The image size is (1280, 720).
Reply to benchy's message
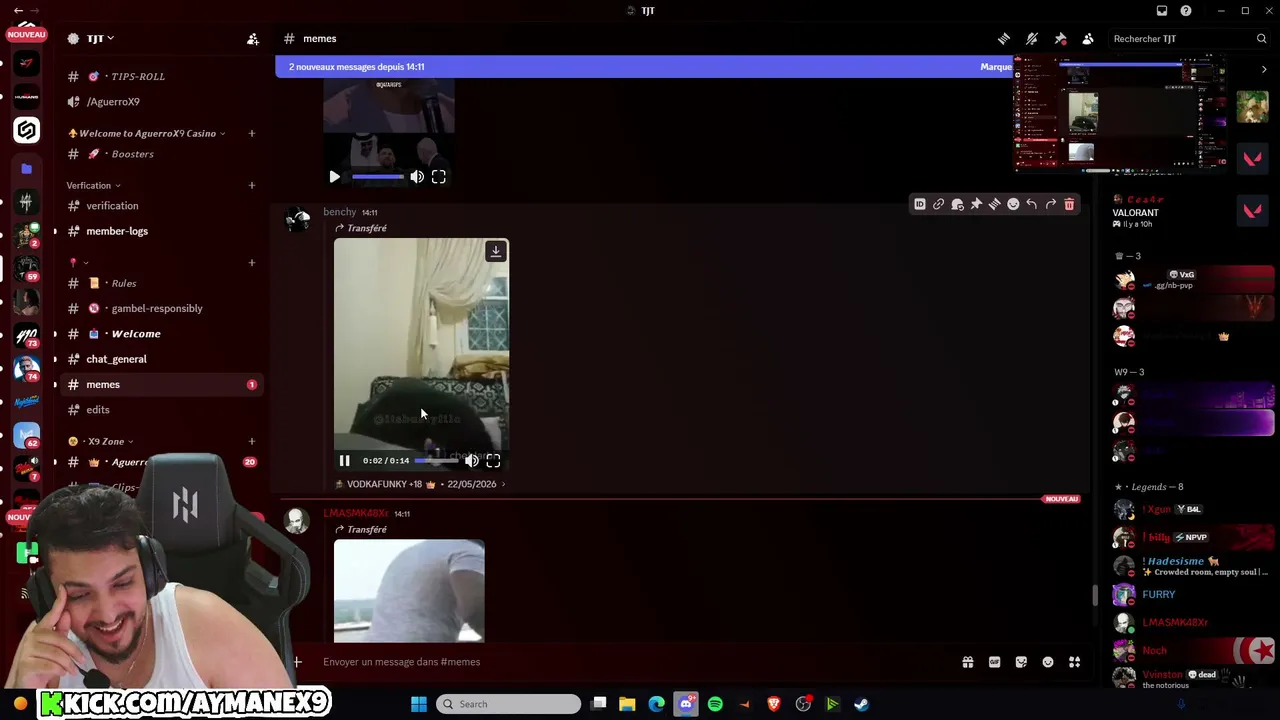(x=1032, y=205)
